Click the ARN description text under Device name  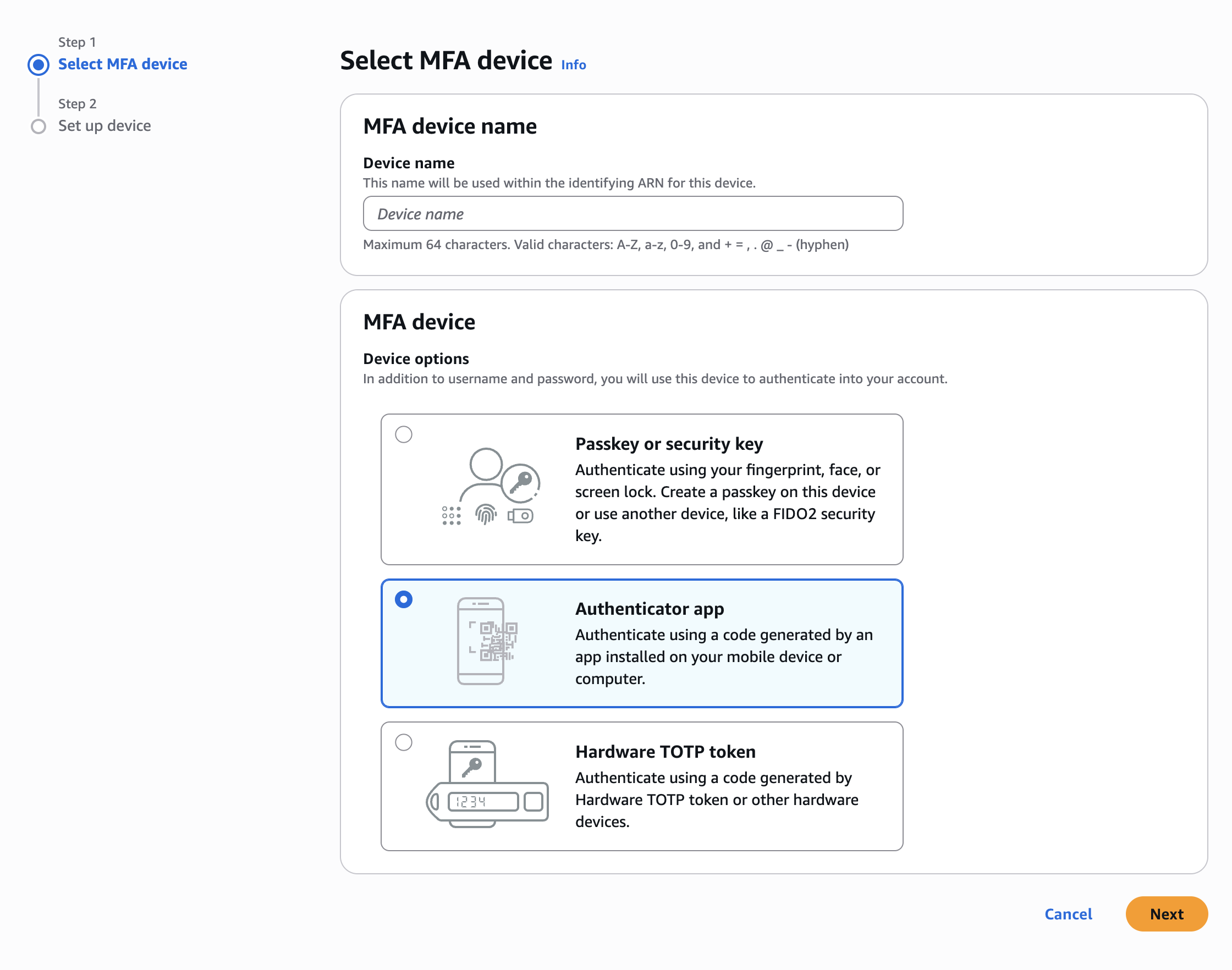coord(559,183)
